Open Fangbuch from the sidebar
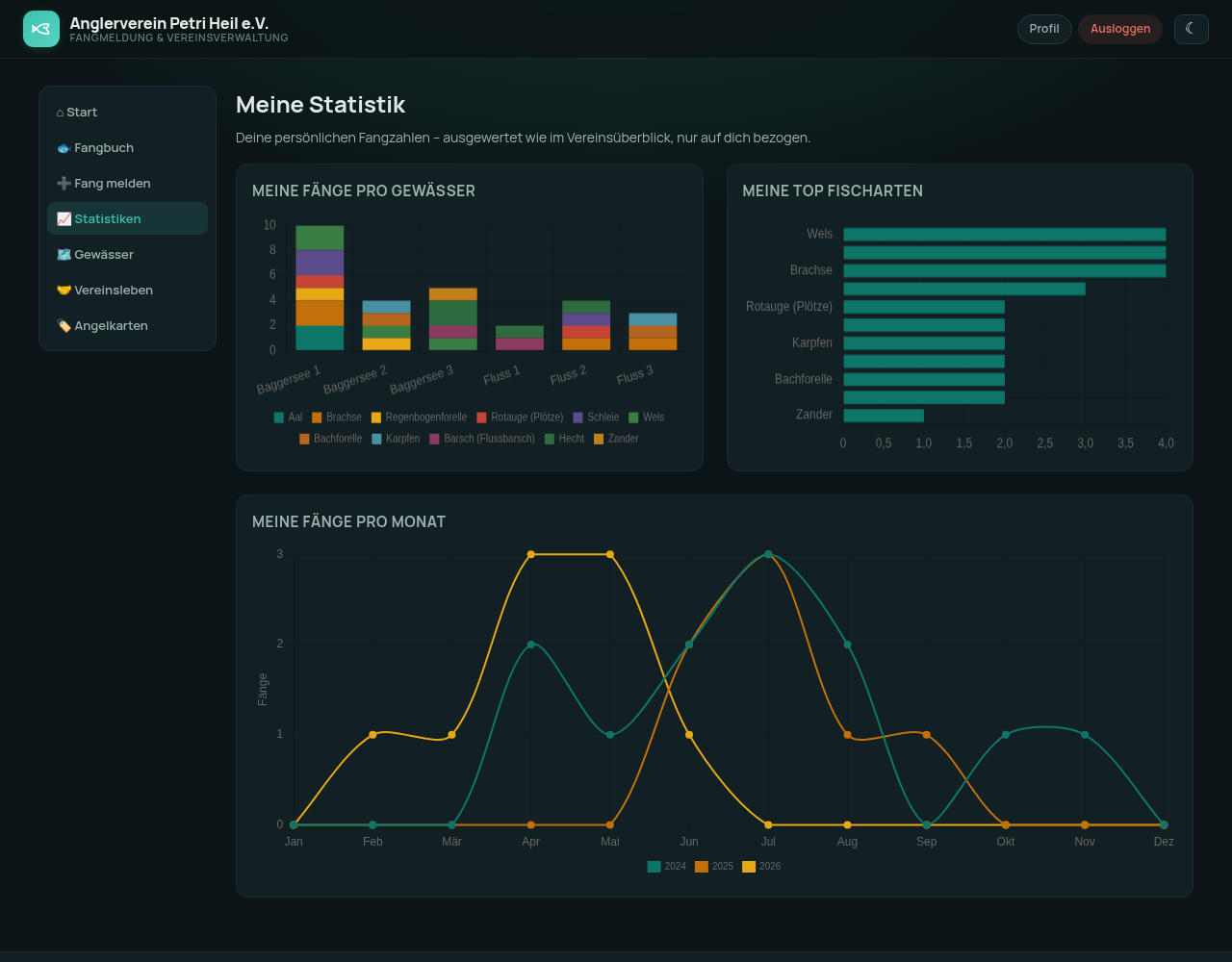Viewport: 1232px width, 962px height. point(127,147)
